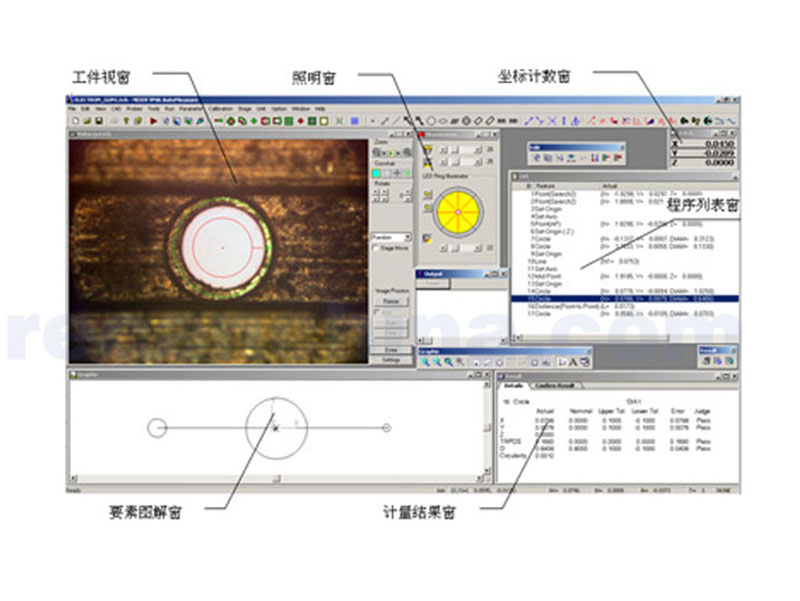The image size is (800, 601).
Task: Click the Freeze button in the video panel
Action: click(x=391, y=301)
